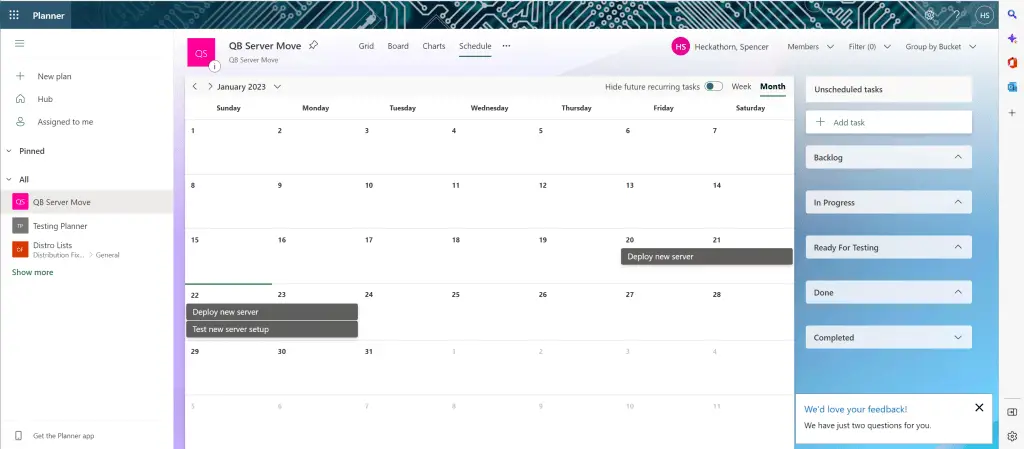Collapse the Ready For Testing bucket
The image size is (1024, 449).
pos(958,247)
